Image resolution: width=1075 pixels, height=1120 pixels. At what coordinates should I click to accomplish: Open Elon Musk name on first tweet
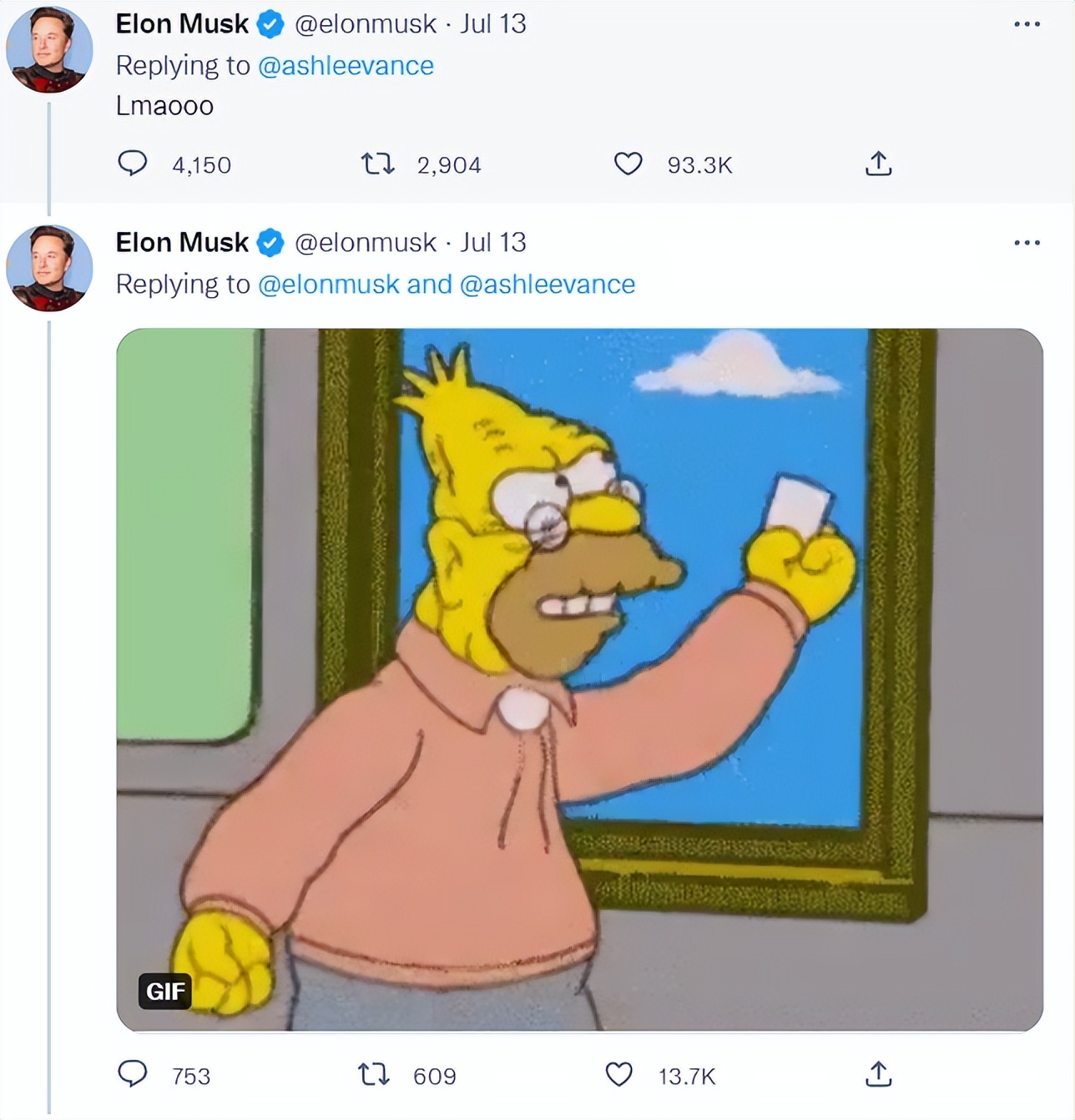[x=182, y=24]
